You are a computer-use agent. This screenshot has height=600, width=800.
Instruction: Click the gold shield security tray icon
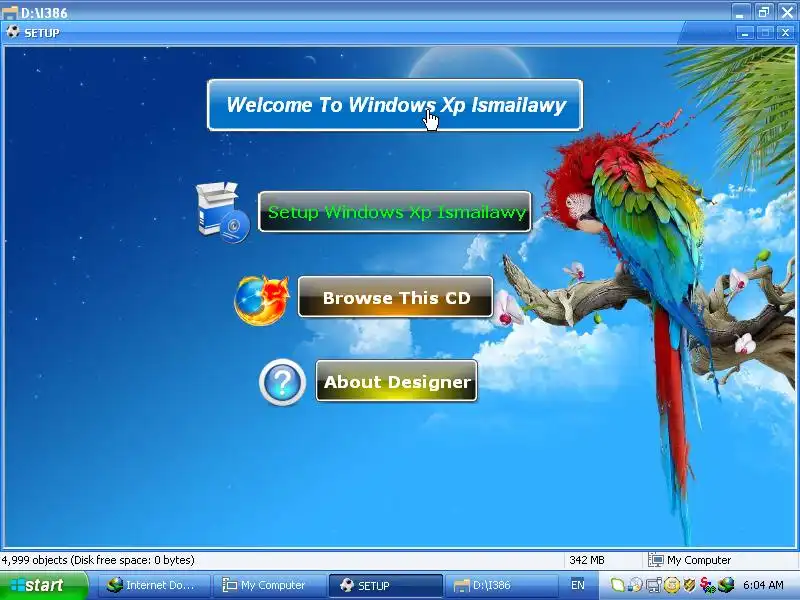[689, 585]
